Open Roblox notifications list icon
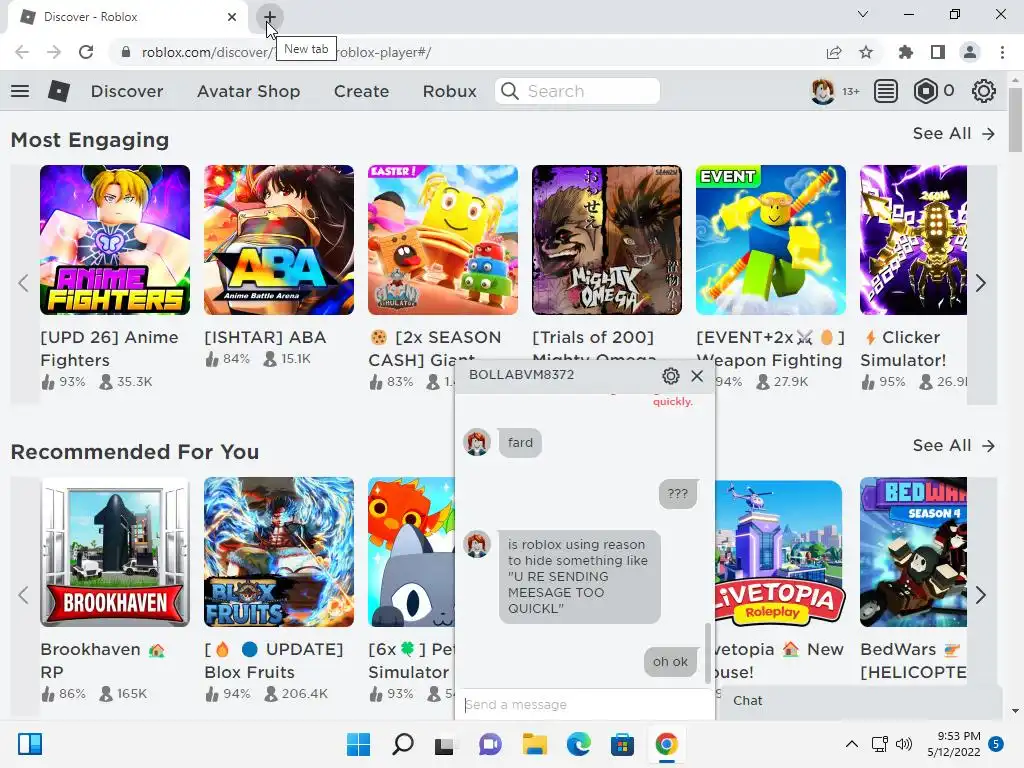1024x768 pixels. (x=886, y=91)
